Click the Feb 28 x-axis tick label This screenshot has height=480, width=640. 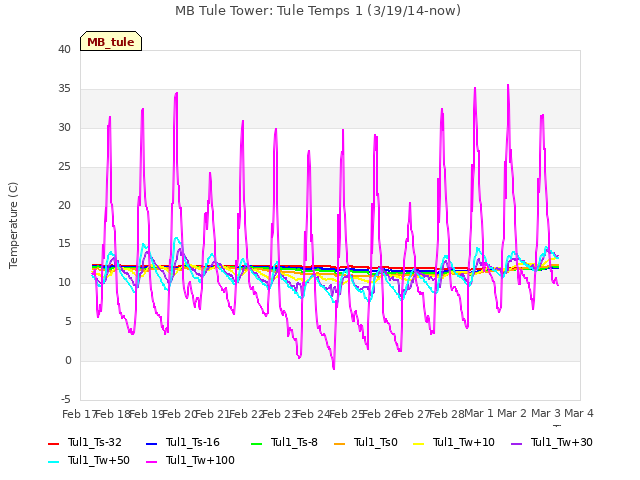447,414
